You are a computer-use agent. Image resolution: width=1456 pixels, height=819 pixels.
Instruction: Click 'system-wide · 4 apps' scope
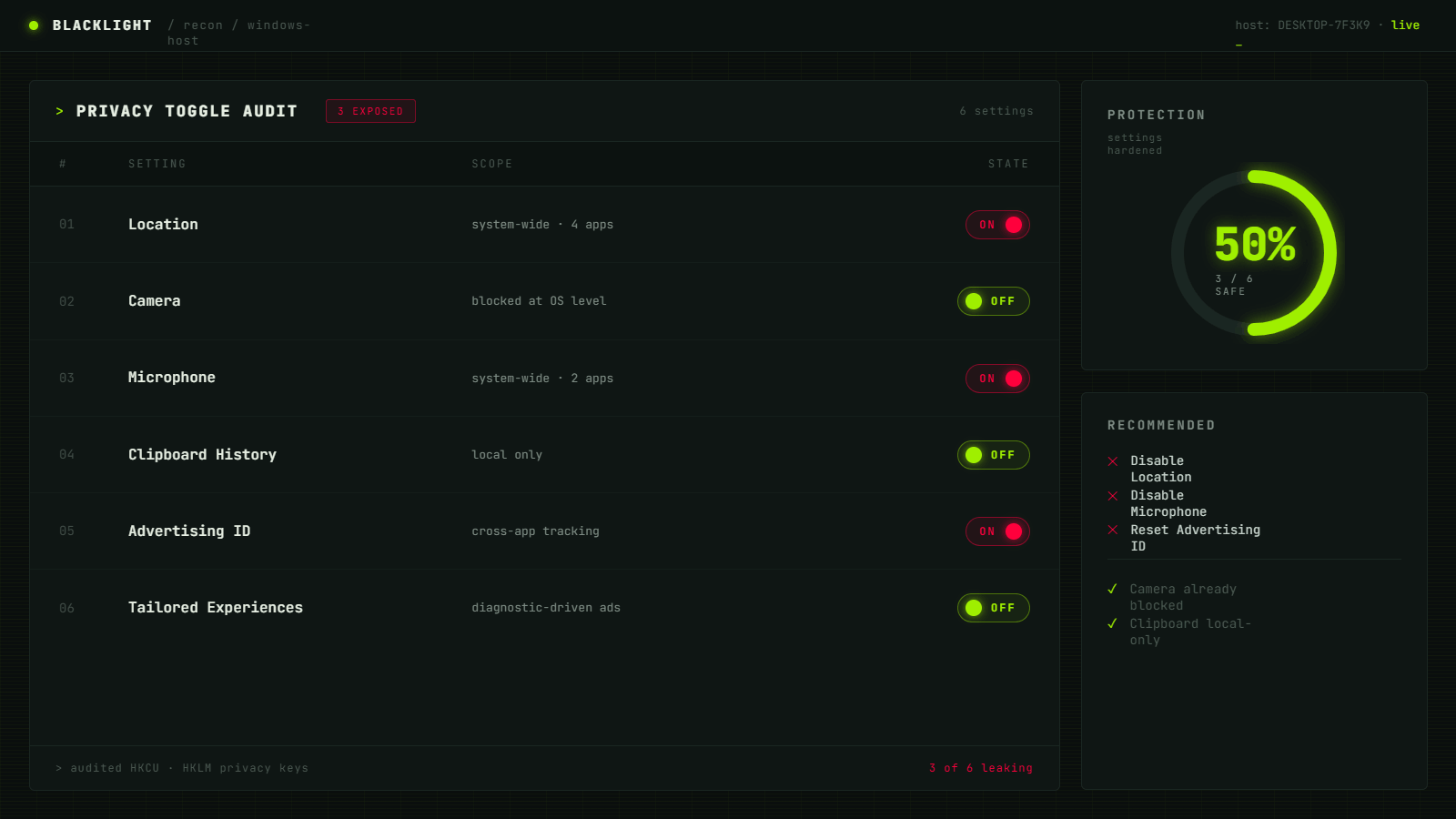[542, 225]
